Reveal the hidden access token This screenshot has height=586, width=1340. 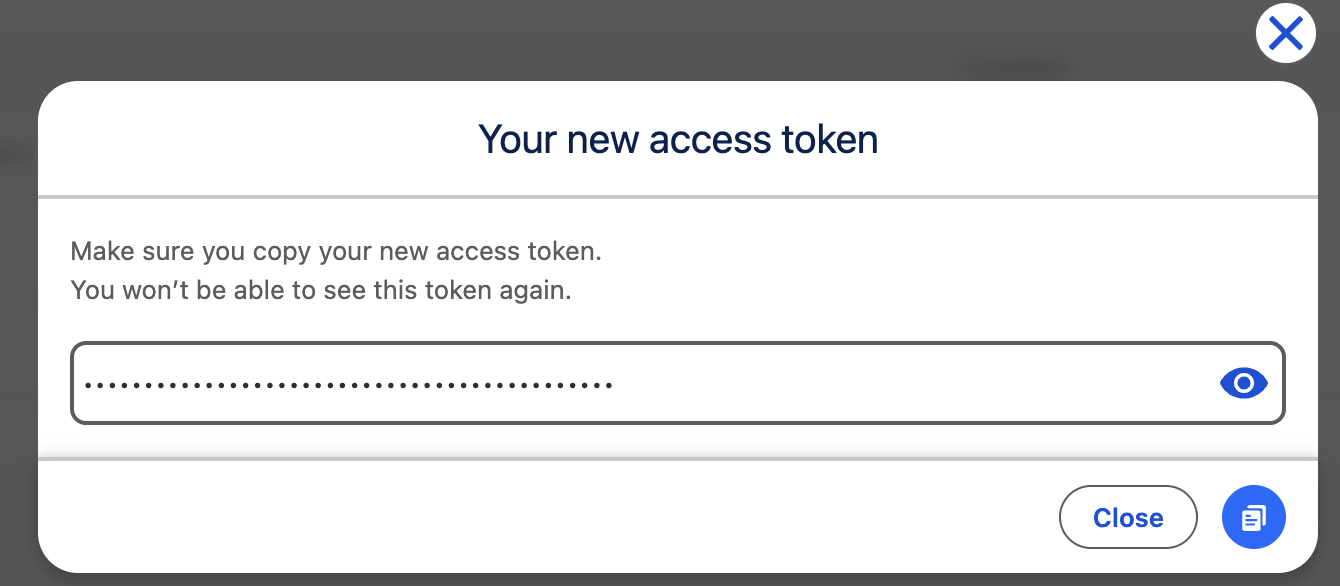(x=1243, y=383)
